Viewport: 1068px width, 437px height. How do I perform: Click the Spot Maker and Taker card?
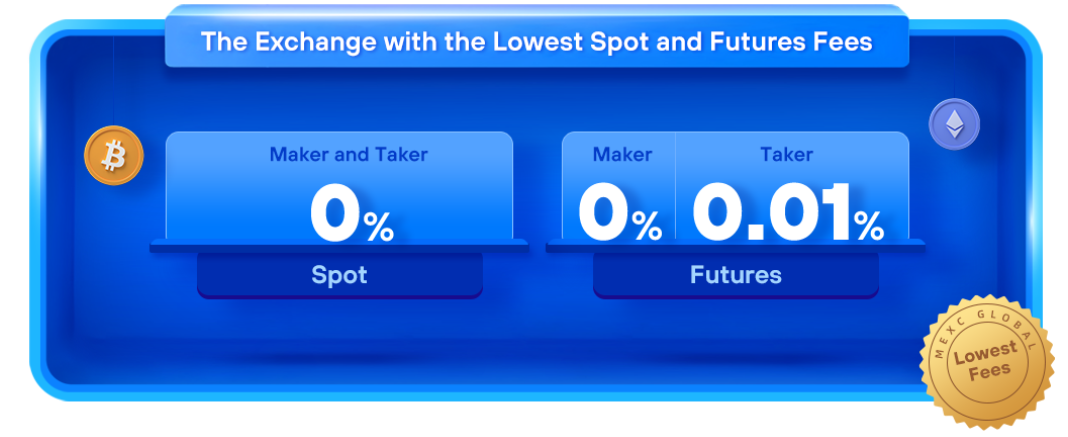(339, 185)
